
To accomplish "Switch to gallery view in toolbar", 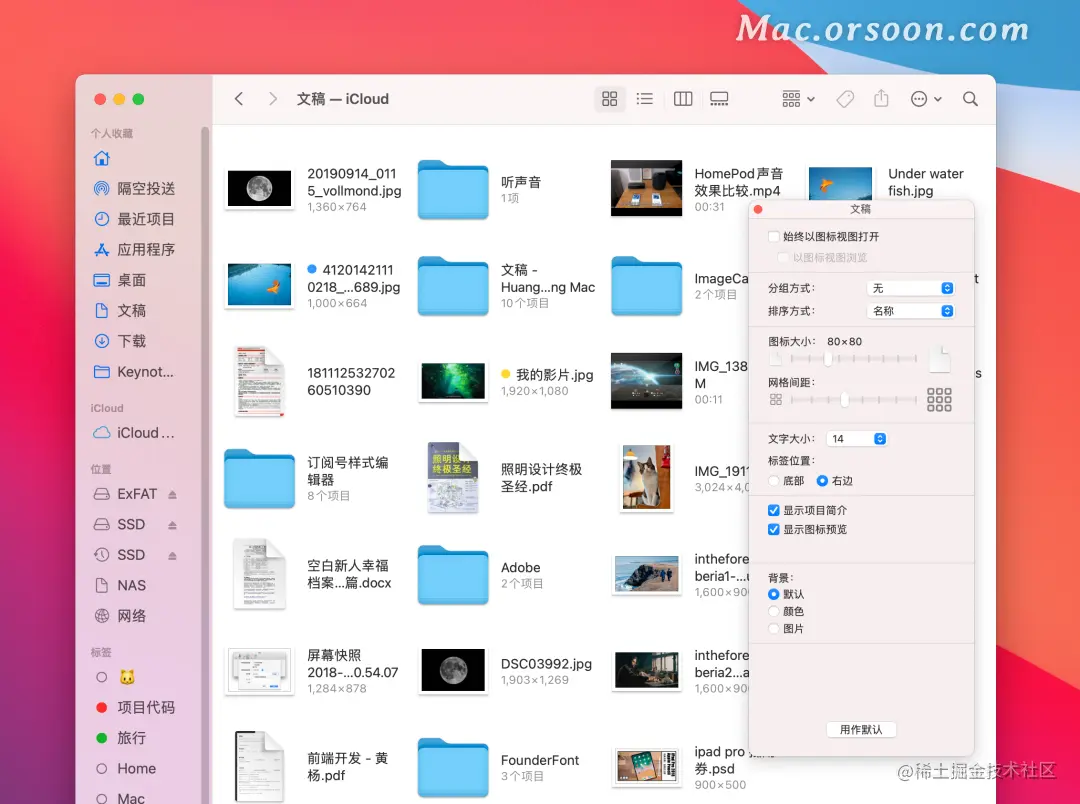I will coord(719,99).
